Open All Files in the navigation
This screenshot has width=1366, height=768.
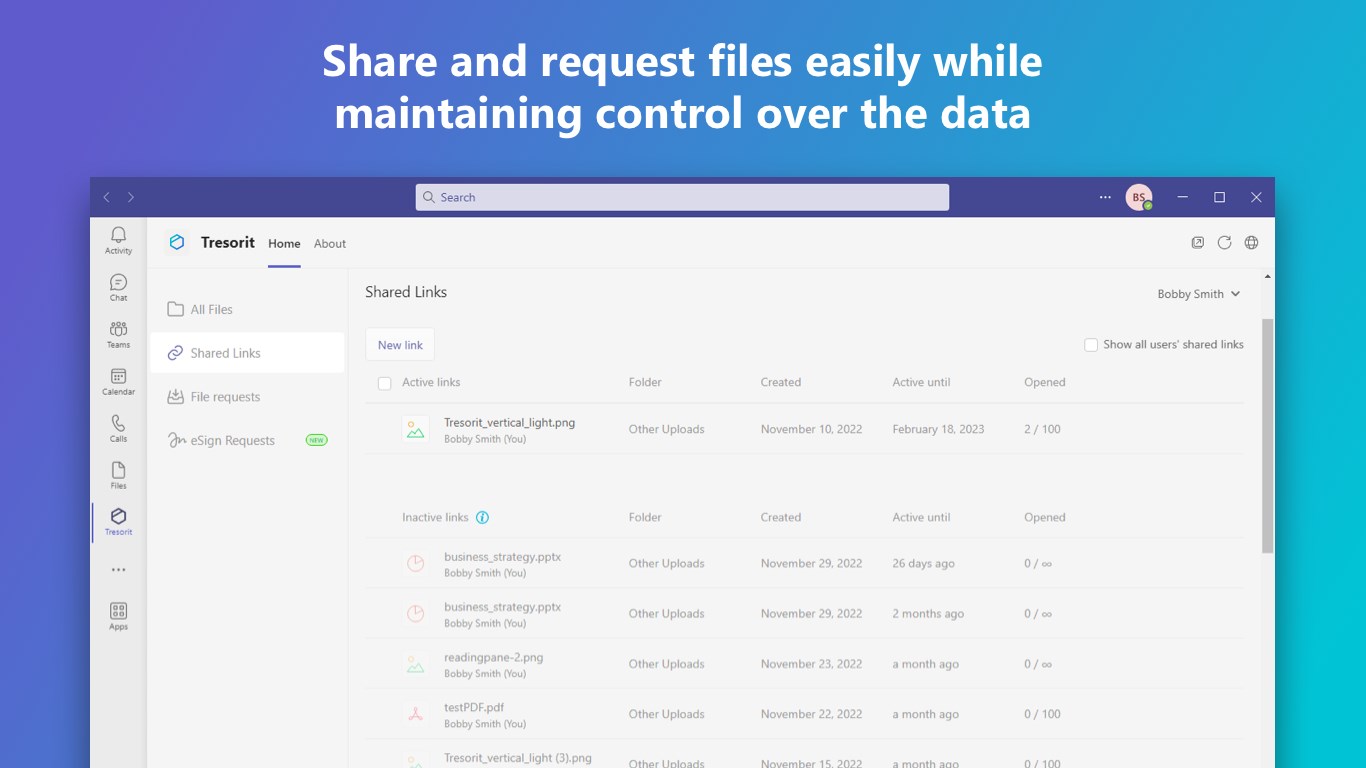(247, 309)
